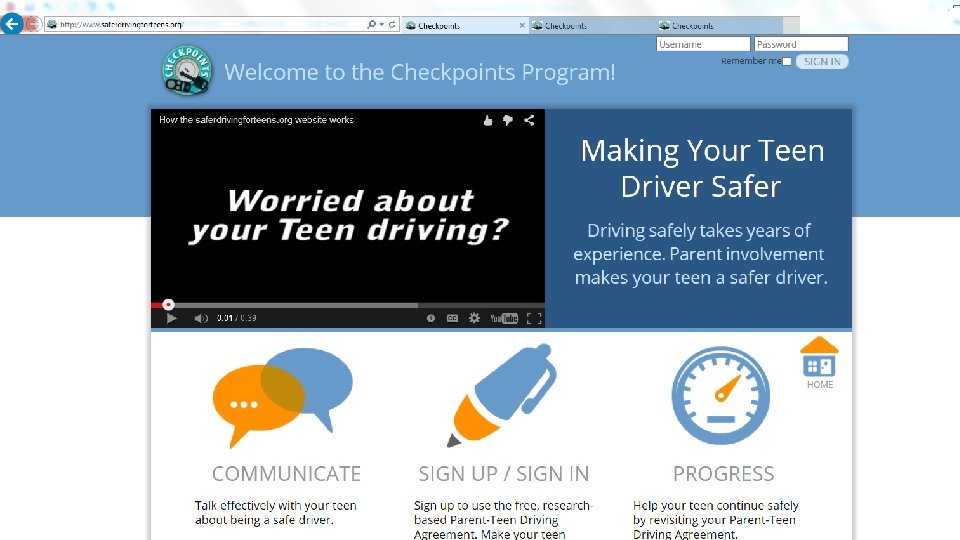
Task: Switch to the third Checkpoints tab
Action: pos(718,26)
